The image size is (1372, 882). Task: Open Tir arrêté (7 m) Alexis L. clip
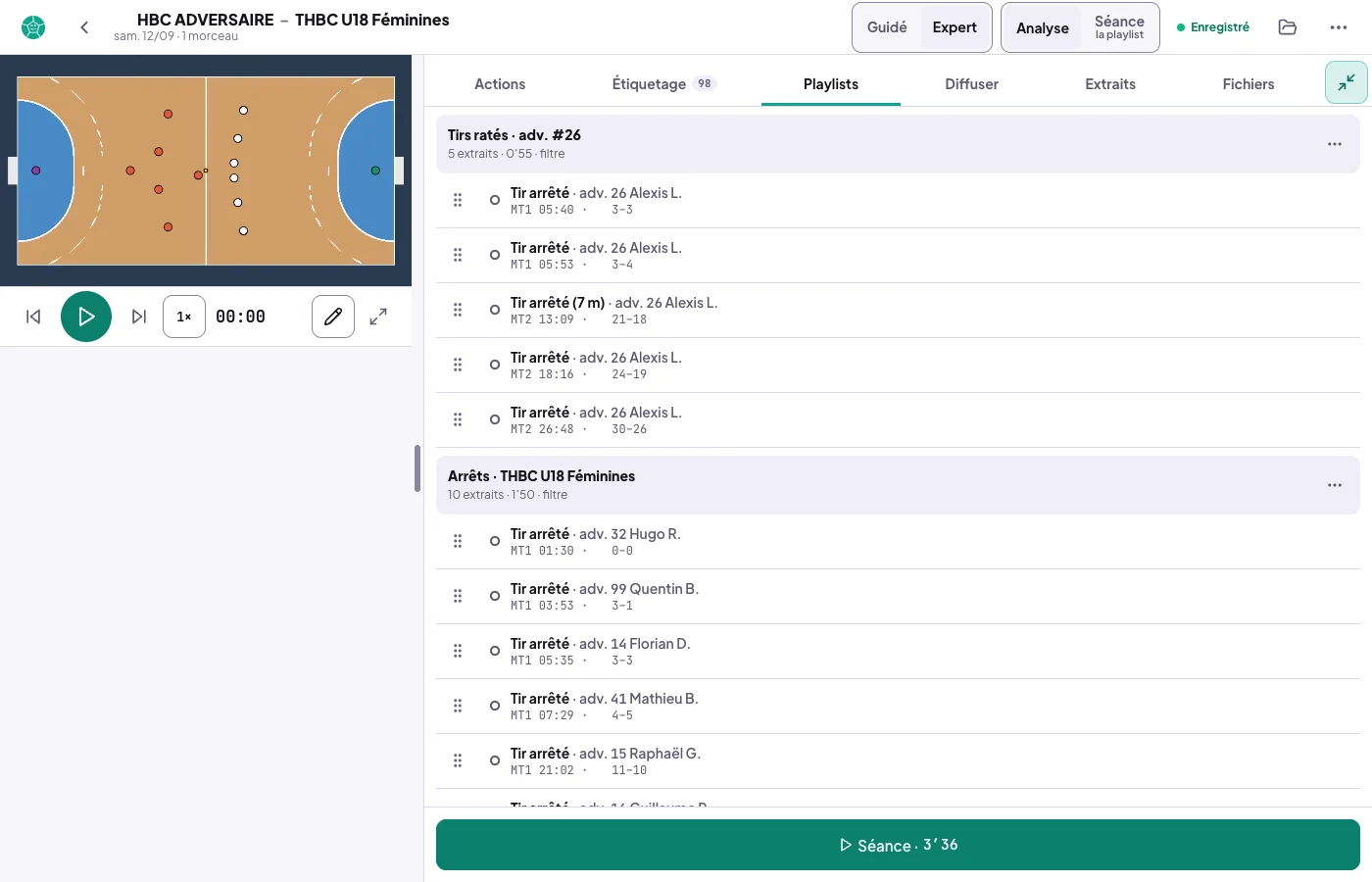pyautogui.click(x=898, y=310)
